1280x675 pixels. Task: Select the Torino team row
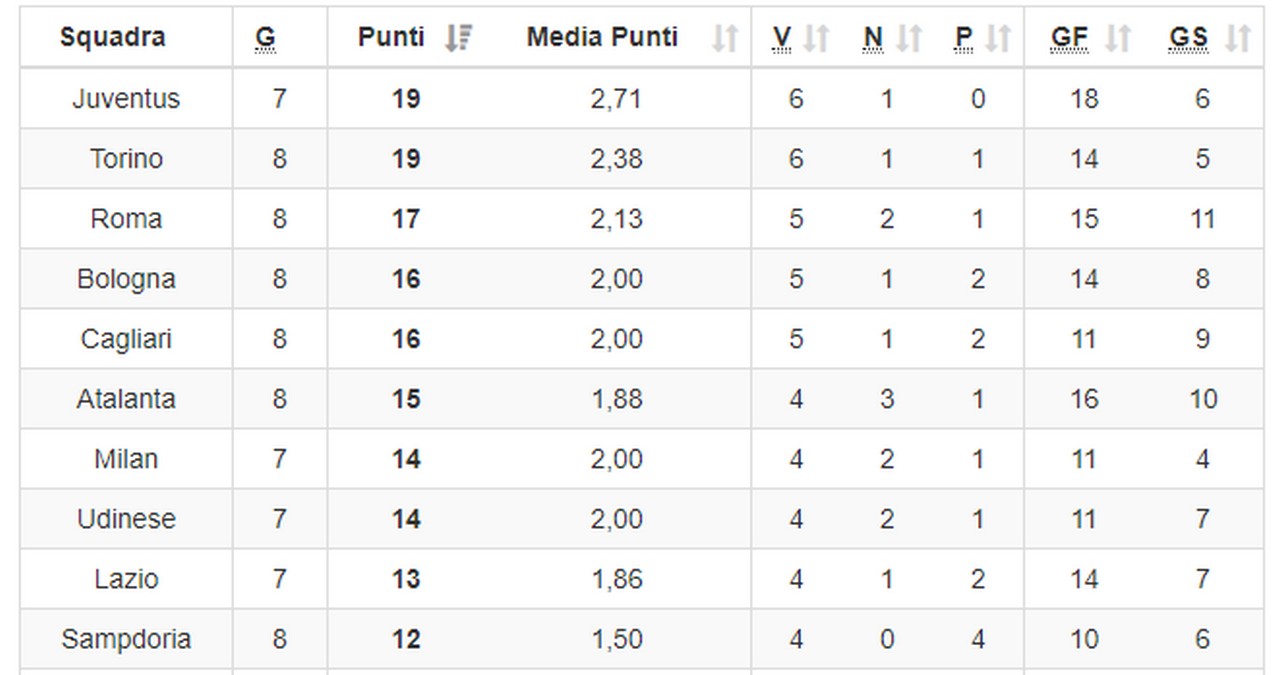pyautogui.click(x=126, y=159)
